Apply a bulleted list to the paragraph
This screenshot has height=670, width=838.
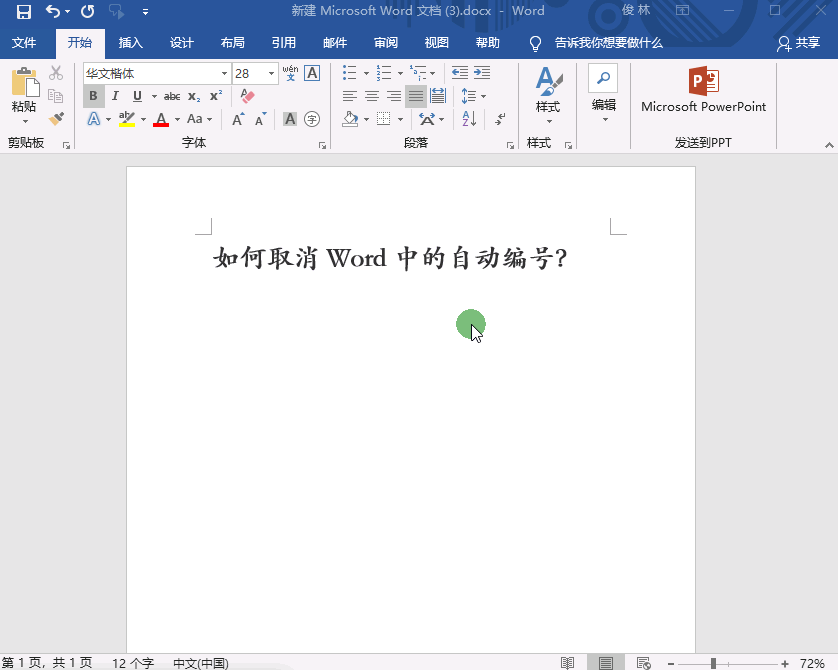click(x=349, y=73)
